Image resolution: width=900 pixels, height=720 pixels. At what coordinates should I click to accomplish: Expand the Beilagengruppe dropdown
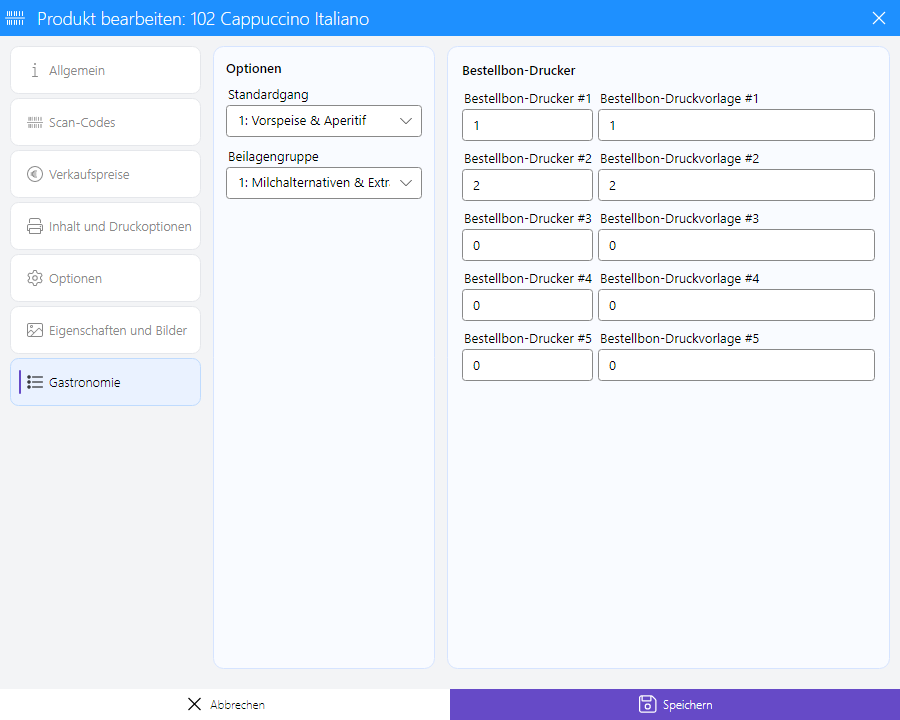pyautogui.click(x=324, y=183)
